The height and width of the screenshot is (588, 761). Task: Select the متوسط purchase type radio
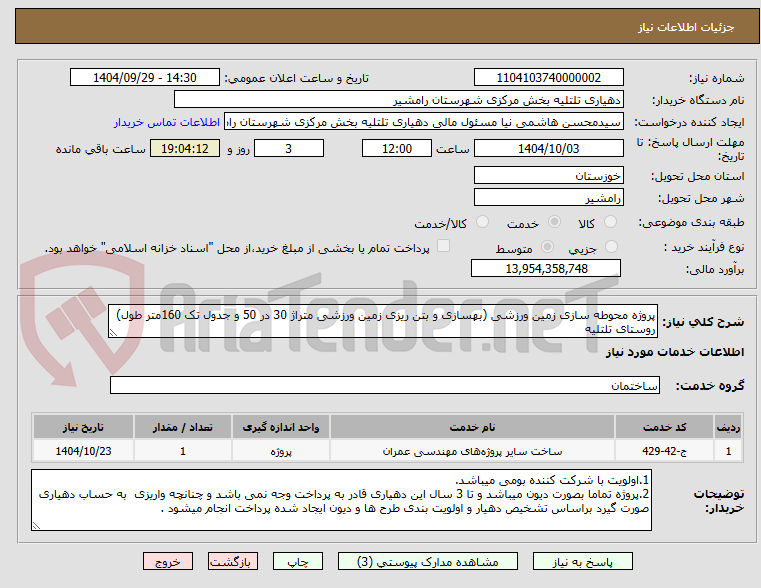coord(547,246)
